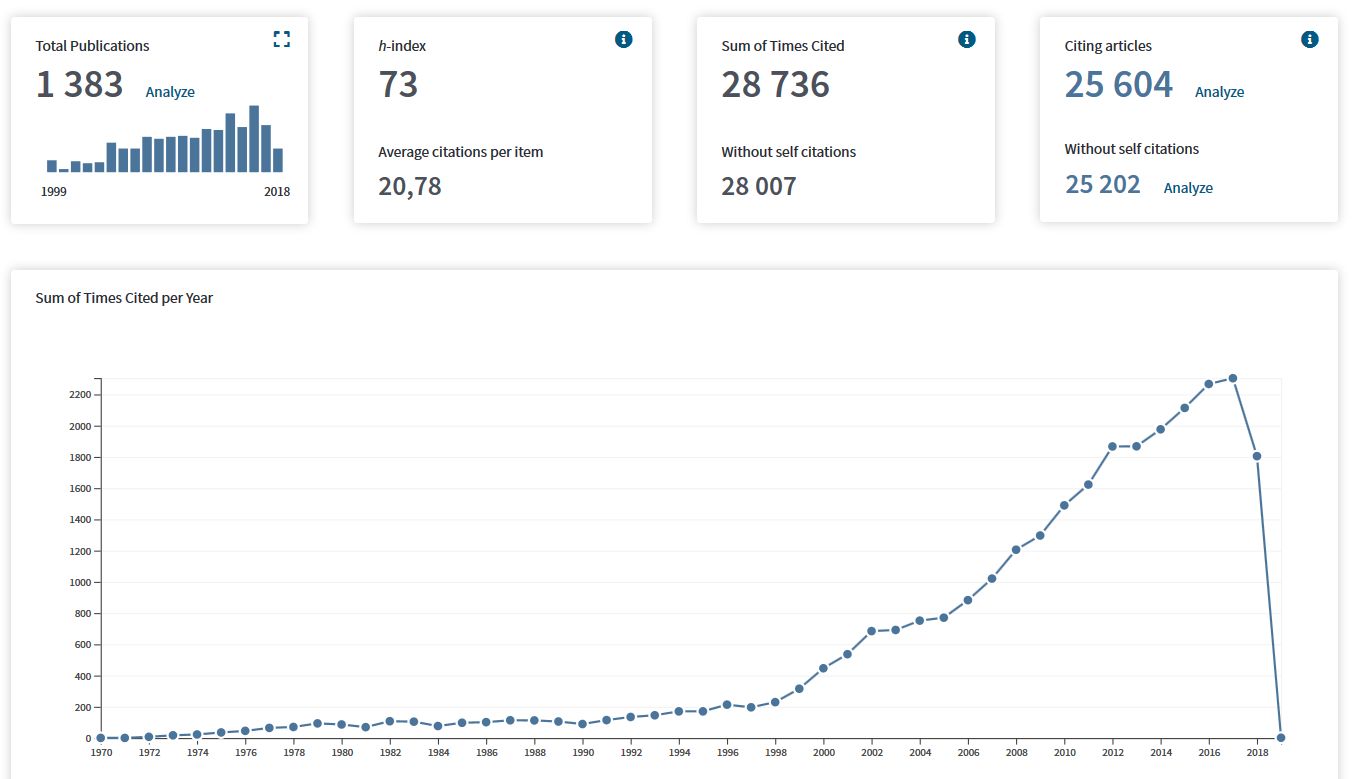The width and height of the screenshot is (1363, 779).
Task: Click Analyze next to 25 202 without self citations
Action: 1188,188
